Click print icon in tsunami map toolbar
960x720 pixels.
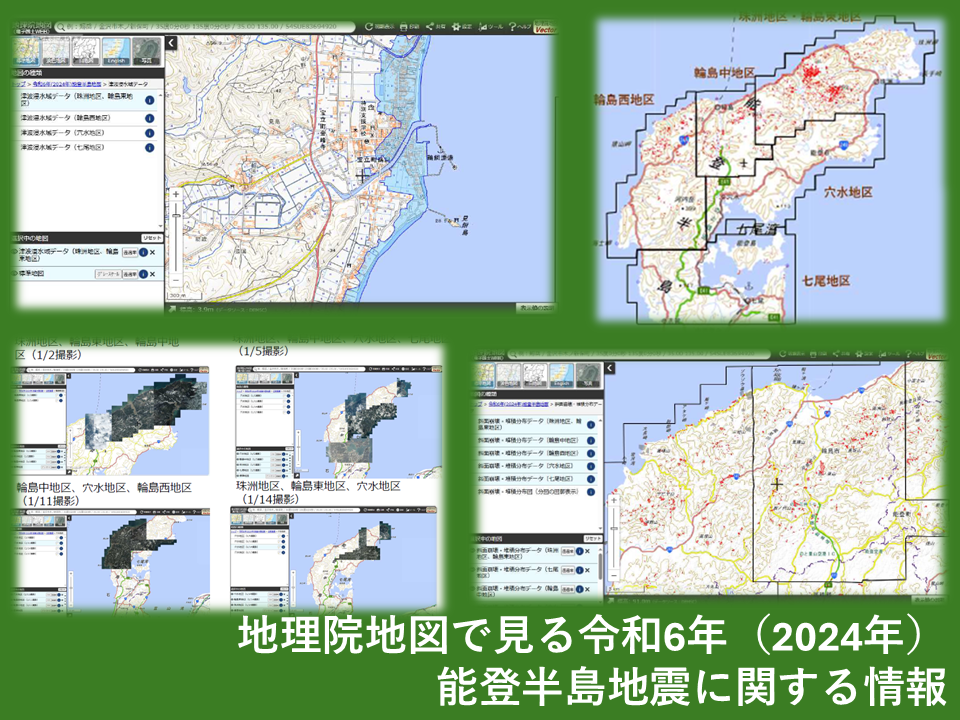pos(404,27)
